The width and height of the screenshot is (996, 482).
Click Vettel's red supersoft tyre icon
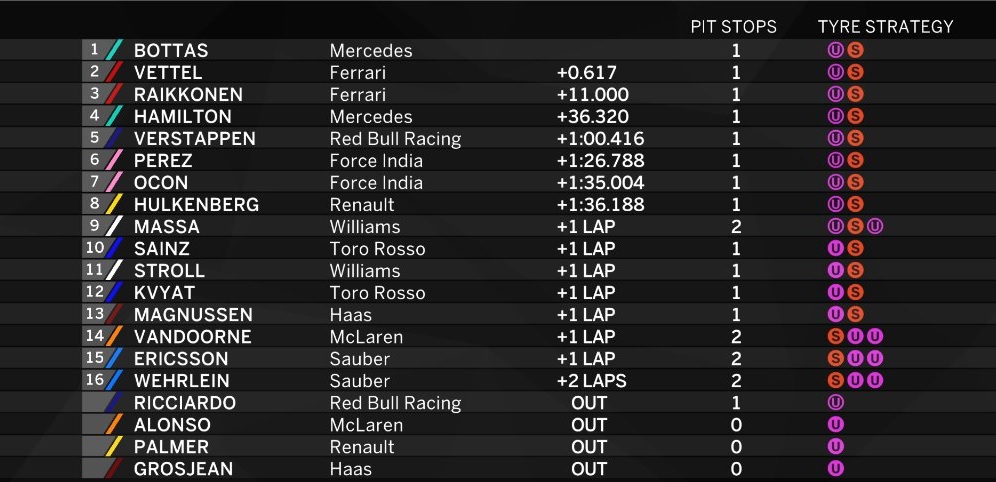click(x=855, y=72)
